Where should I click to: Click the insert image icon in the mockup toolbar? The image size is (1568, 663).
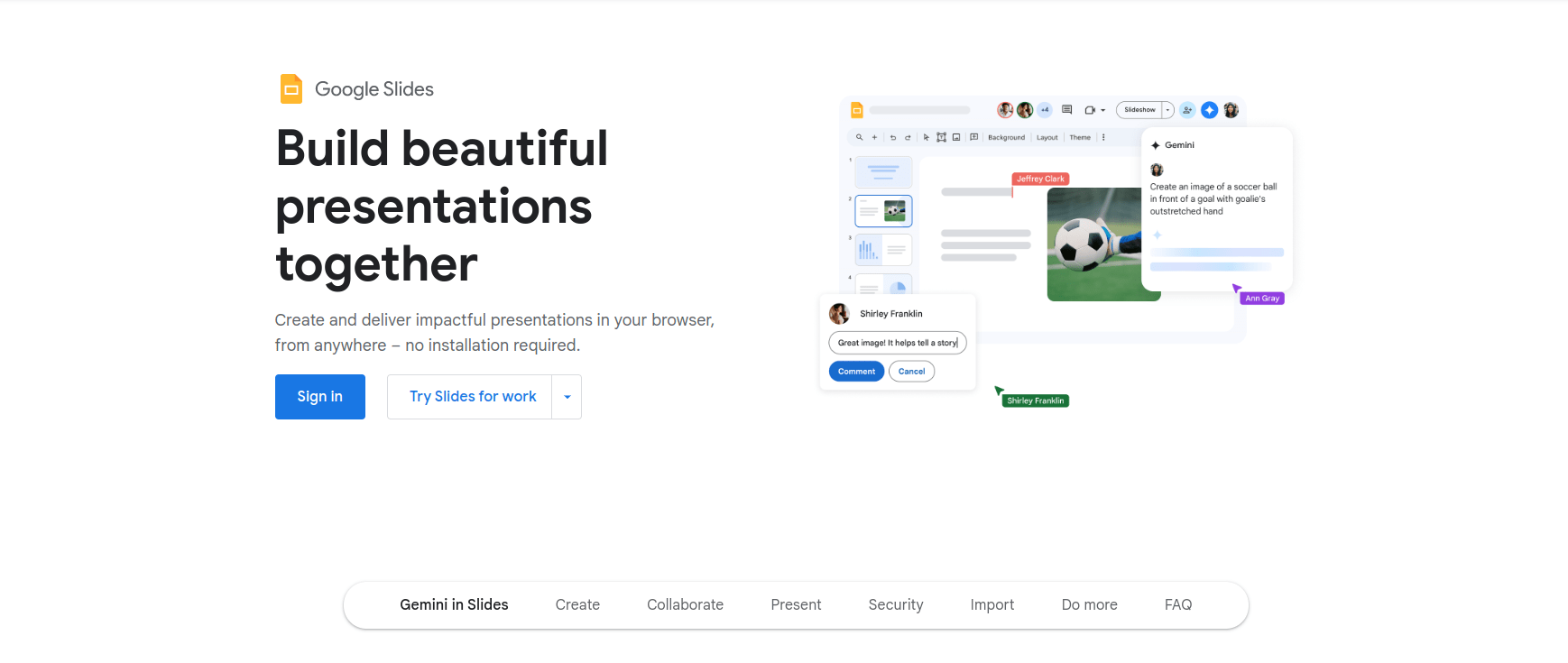[x=956, y=137]
